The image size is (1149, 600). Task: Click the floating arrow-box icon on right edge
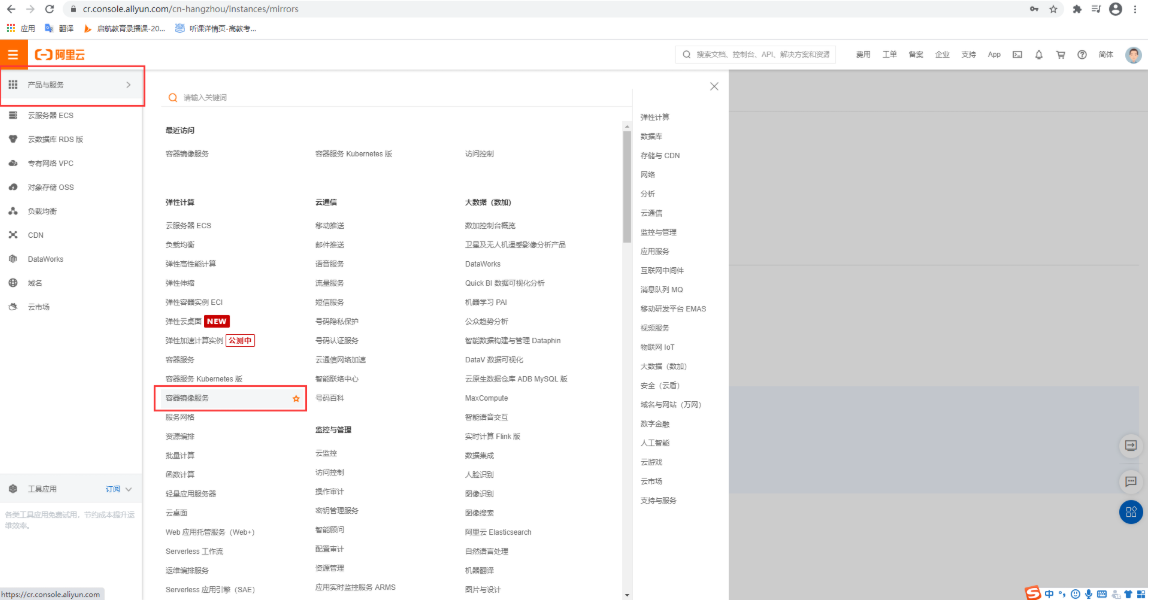click(1131, 445)
